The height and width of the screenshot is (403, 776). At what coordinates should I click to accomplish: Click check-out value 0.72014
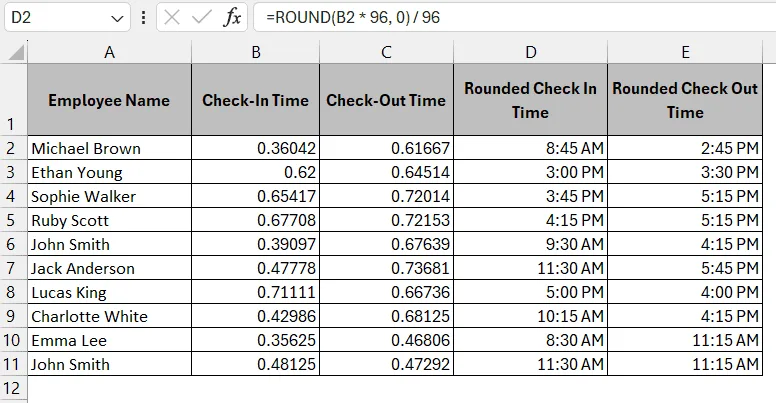(386, 196)
